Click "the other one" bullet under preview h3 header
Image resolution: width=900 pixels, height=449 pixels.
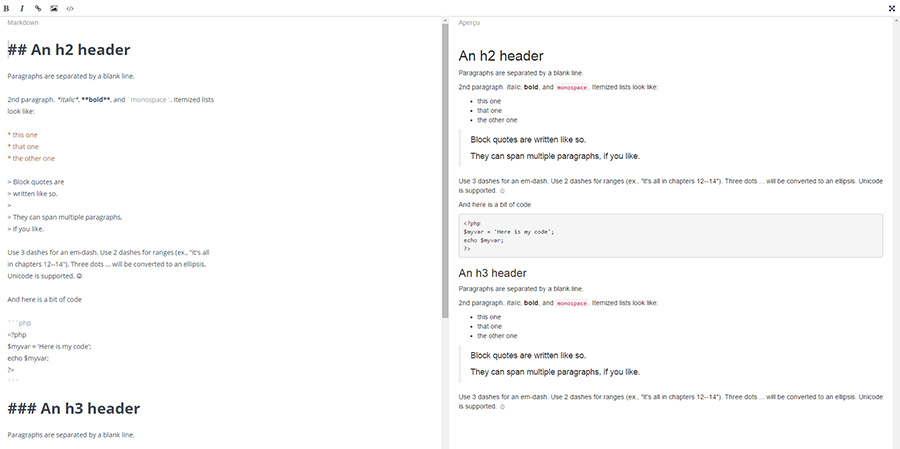497,336
